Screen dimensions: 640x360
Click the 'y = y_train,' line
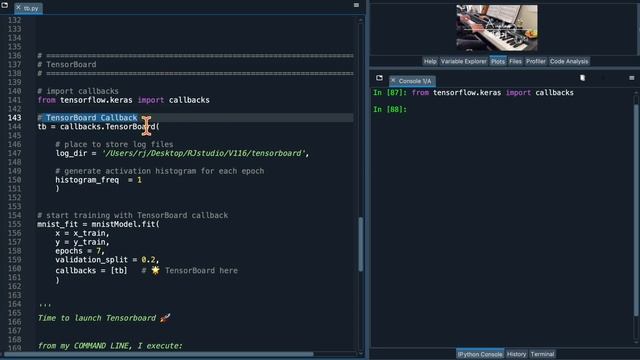click(82, 242)
